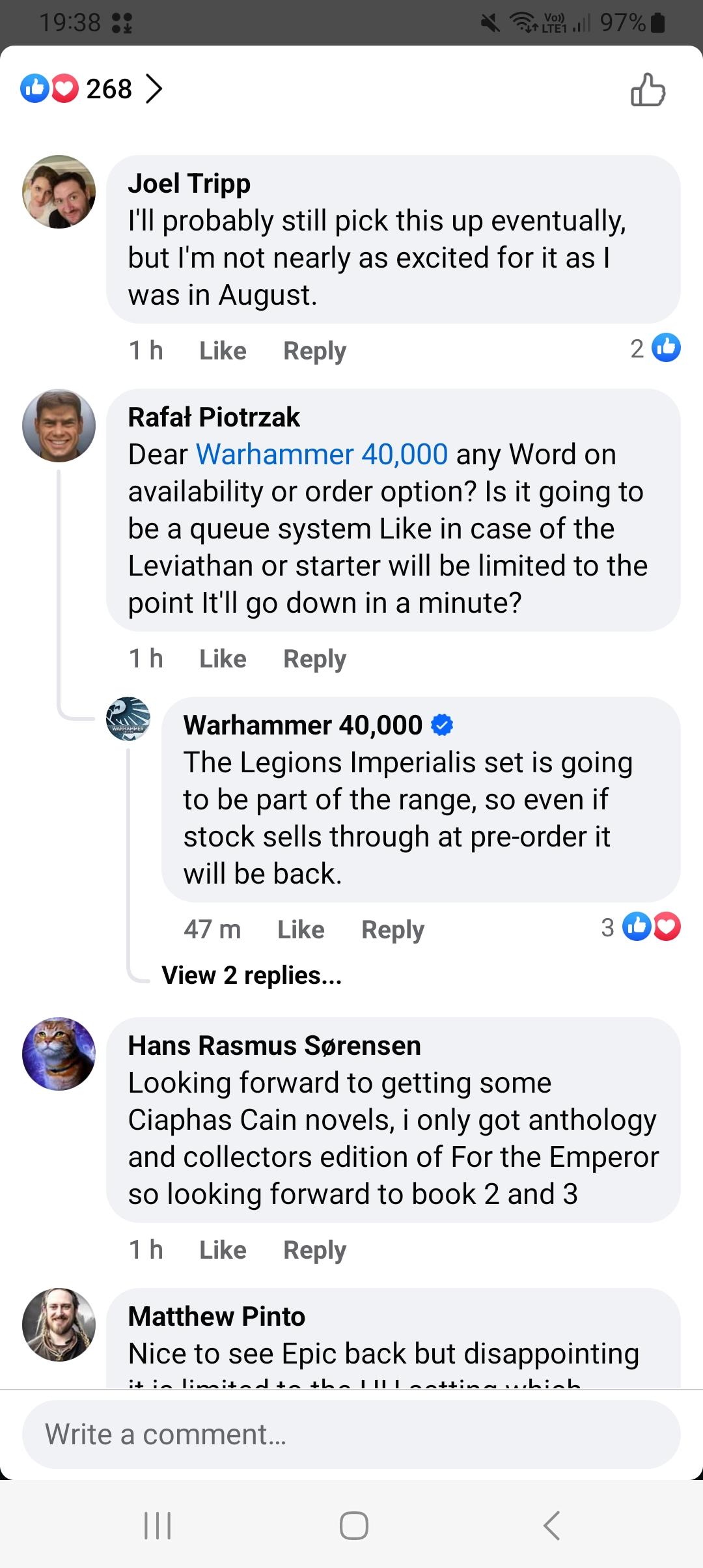Open the Warhammer 40,000 page avatar

[128, 719]
